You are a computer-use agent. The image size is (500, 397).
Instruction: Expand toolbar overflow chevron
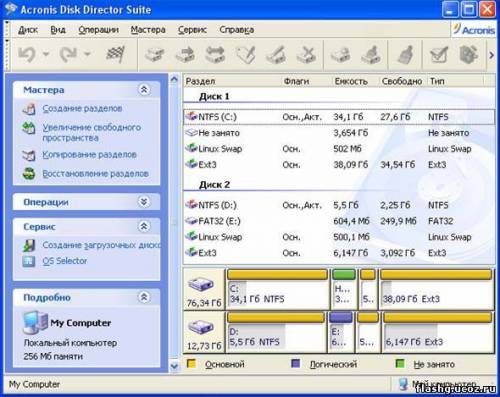click(x=491, y=55)
